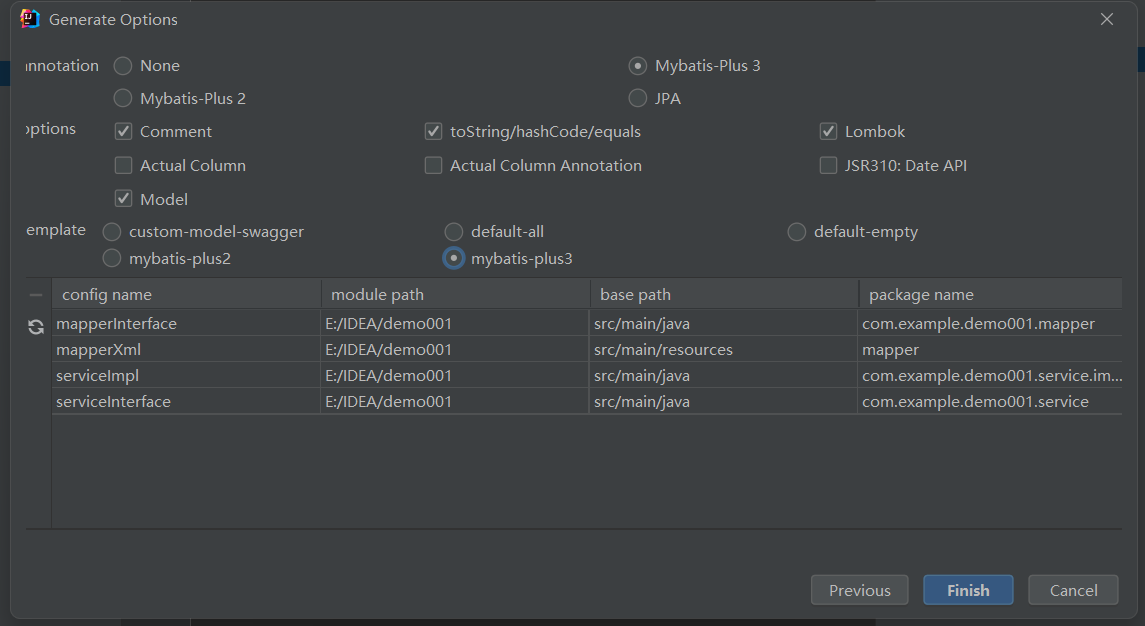Pick the custom-model-swagger template
Image resolution: width=1145 pixels, height=626 pixels.
112,232
